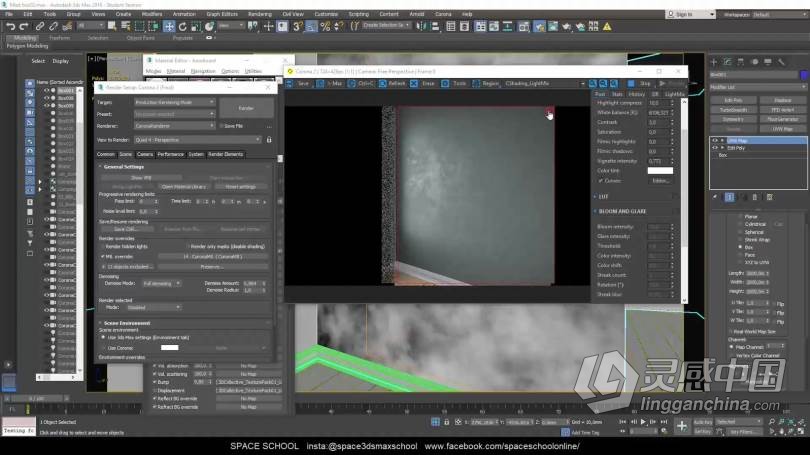
Task: Activate the Unlink Selection tool
Action: click(x=53, y=26)
